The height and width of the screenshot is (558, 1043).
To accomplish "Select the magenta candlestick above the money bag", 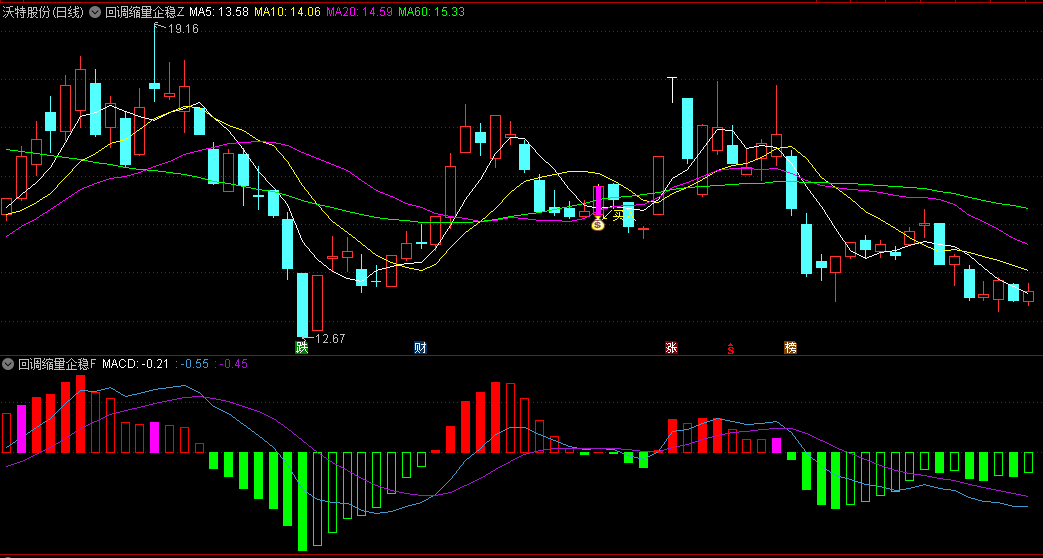I will [x=597, y=201].
